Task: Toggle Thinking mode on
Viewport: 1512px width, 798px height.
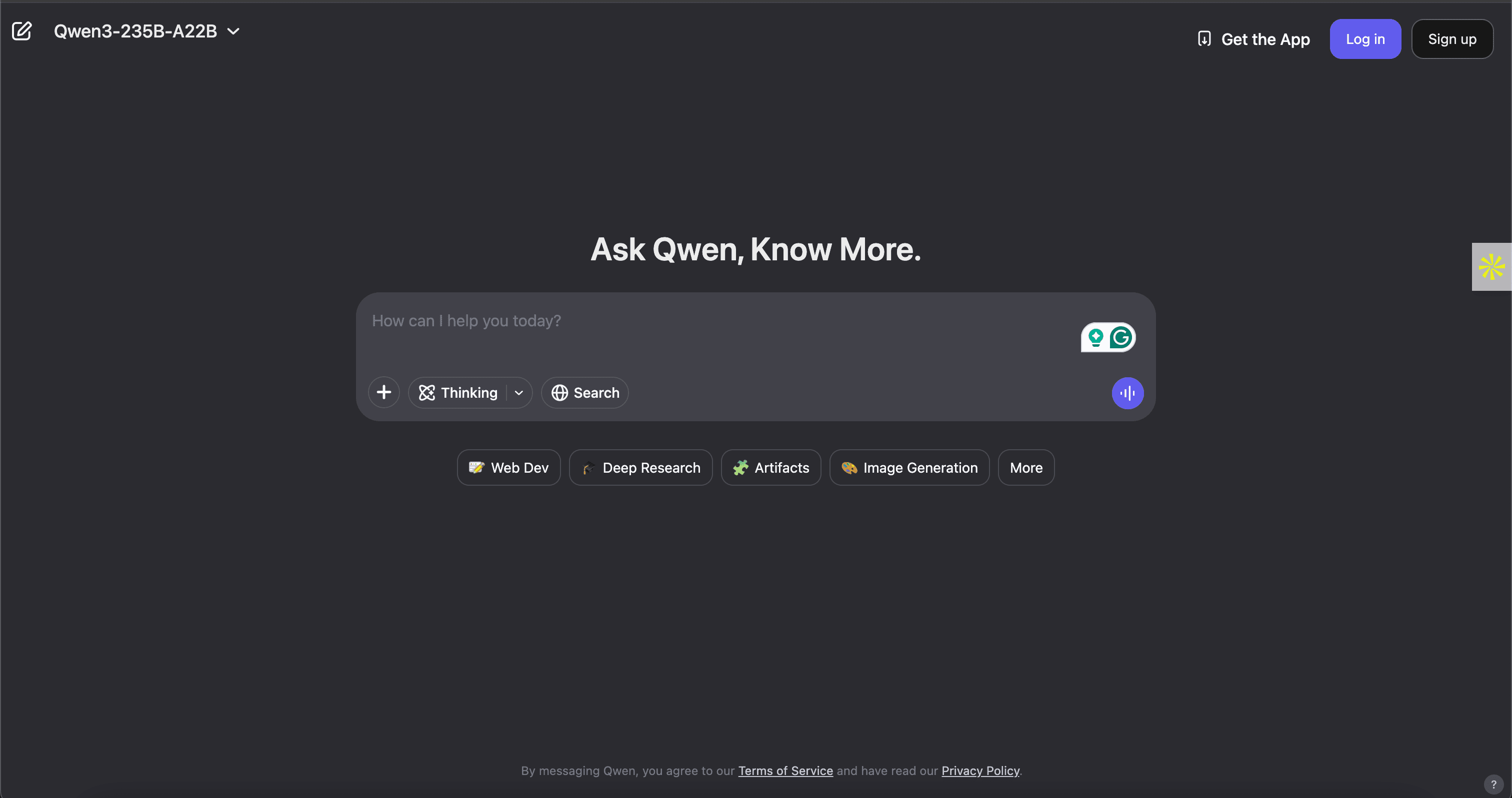Action: (x=458, y=393)
